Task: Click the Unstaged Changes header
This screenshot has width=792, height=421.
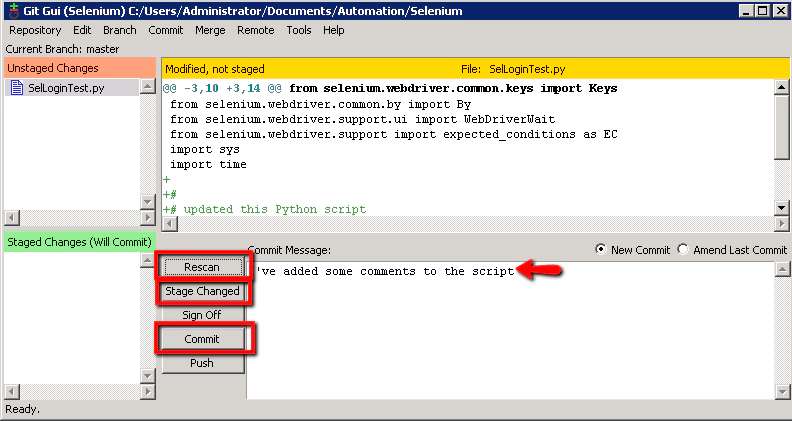Action: [x=80, y=68]
